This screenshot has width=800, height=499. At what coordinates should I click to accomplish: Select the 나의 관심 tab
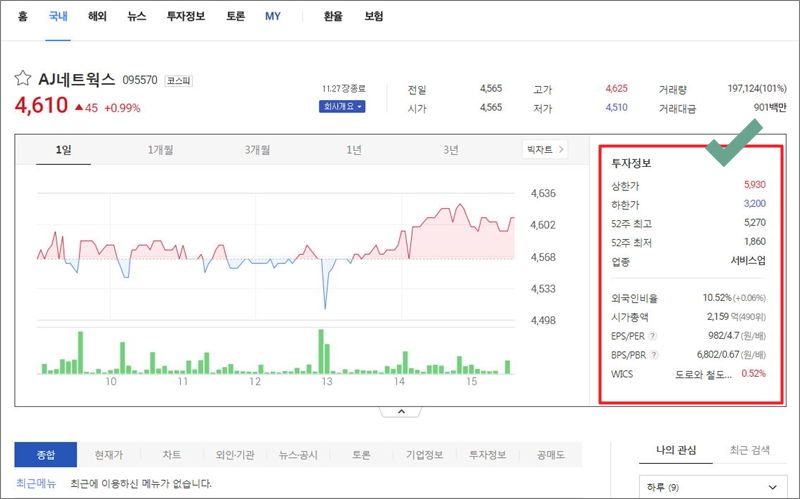pyautogui.click(x=676, y=450)
